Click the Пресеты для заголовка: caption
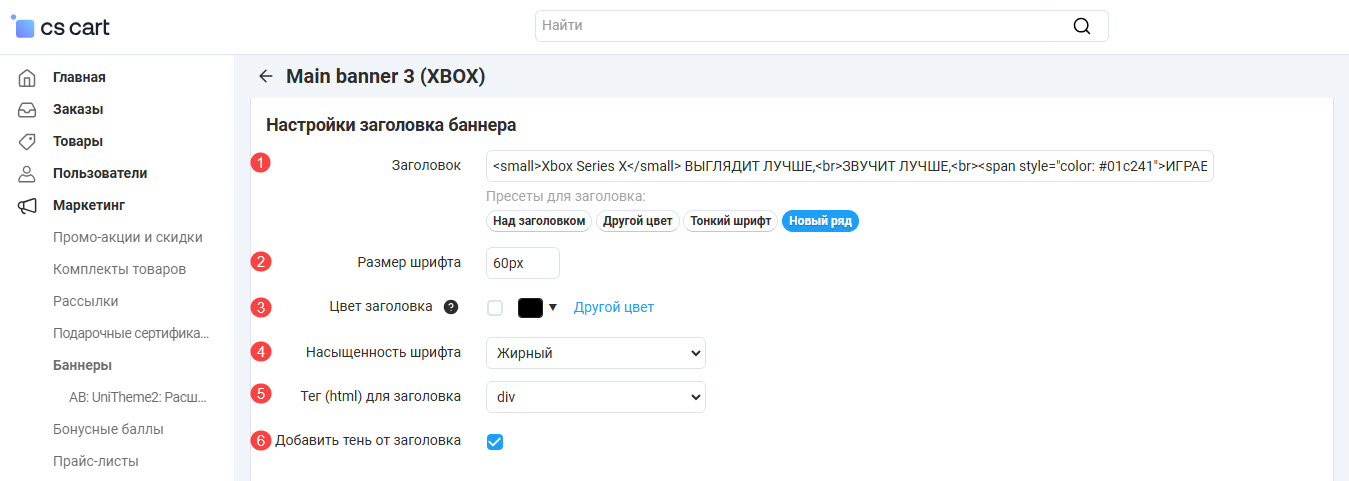The width and height of the screenshot is (1349, 481). pyautogui.click(x=566, y=195)
